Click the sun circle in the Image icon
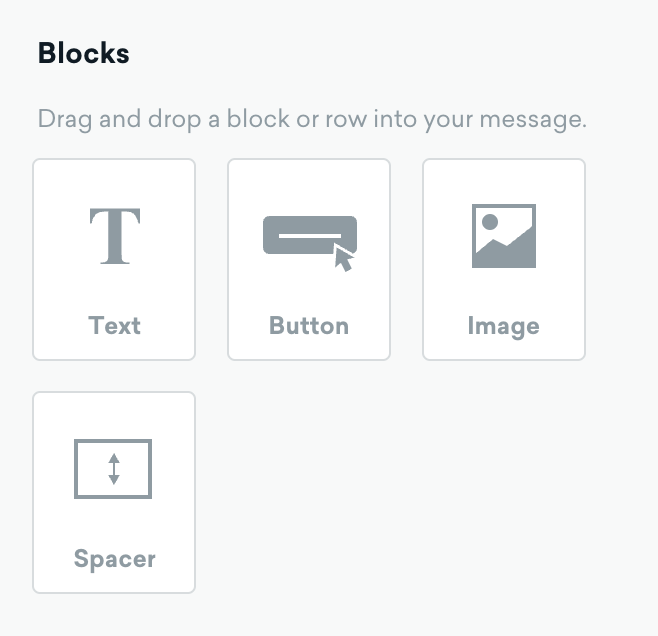 490,222
